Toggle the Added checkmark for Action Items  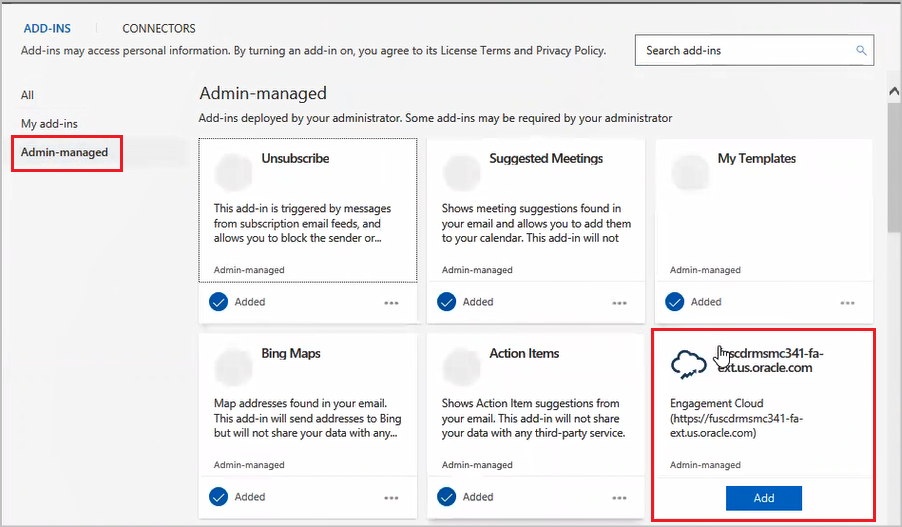[x=446, y=497]
